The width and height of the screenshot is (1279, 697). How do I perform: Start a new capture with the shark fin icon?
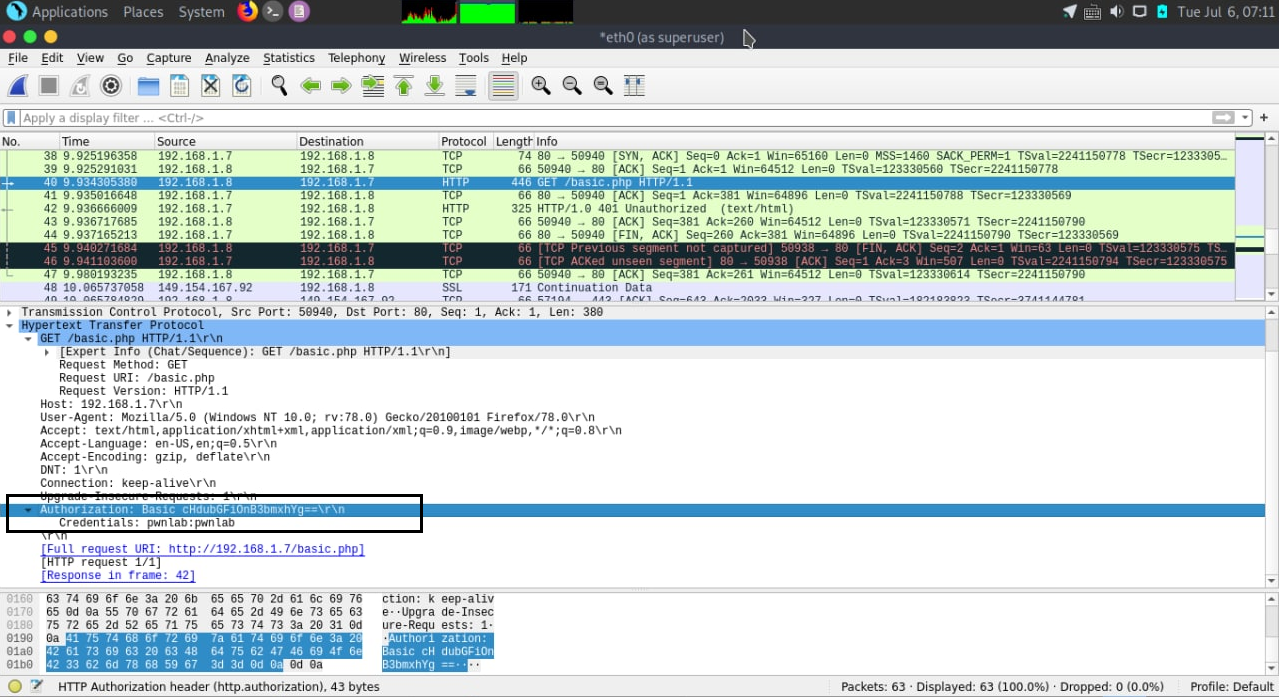[20, 86]
